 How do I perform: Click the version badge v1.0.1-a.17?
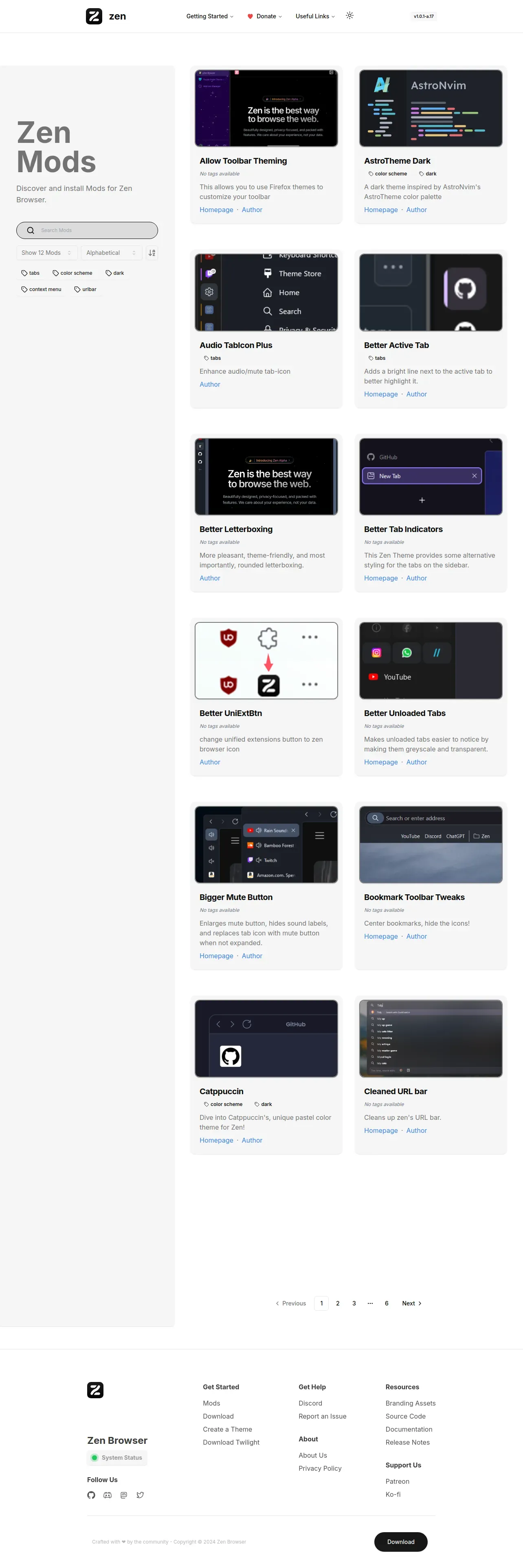pos(424,16)
